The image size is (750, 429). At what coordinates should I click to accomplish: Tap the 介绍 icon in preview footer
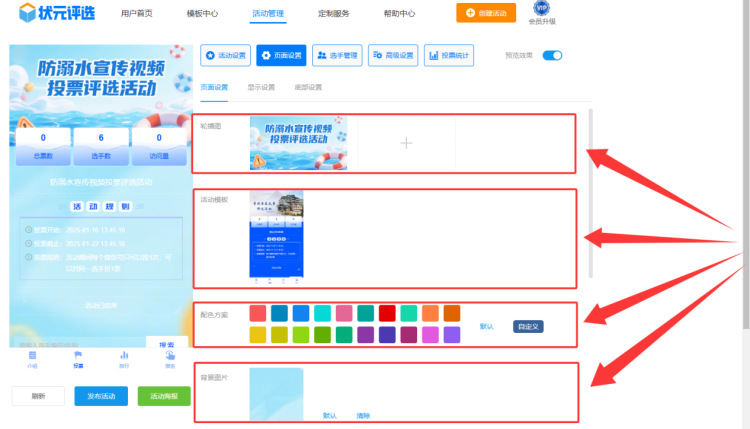click(33, 359)
